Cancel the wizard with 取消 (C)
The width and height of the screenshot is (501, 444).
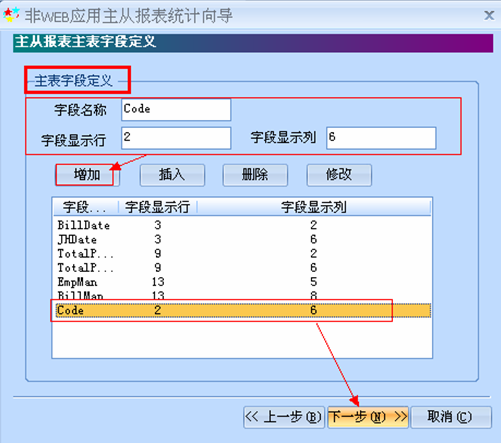click(451, 417)
